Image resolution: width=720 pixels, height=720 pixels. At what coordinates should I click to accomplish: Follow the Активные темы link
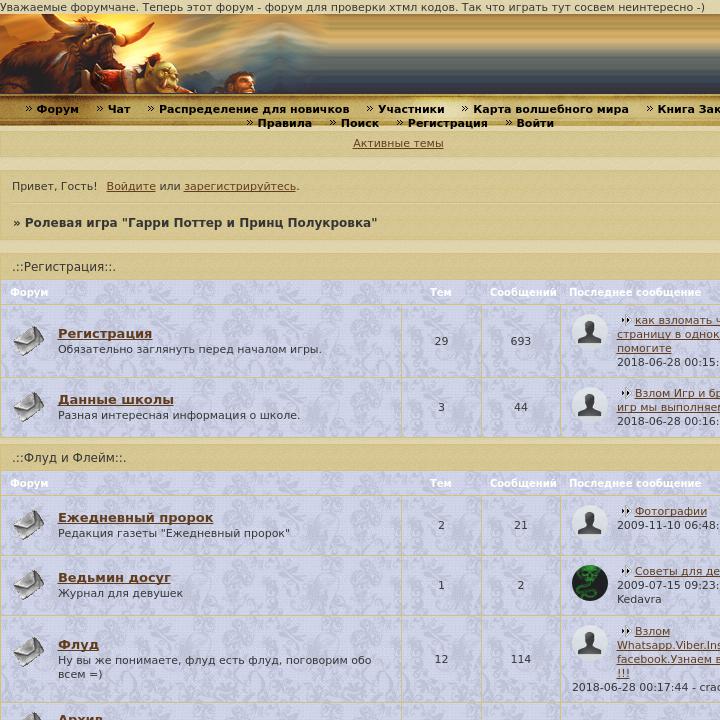point(398,143)
